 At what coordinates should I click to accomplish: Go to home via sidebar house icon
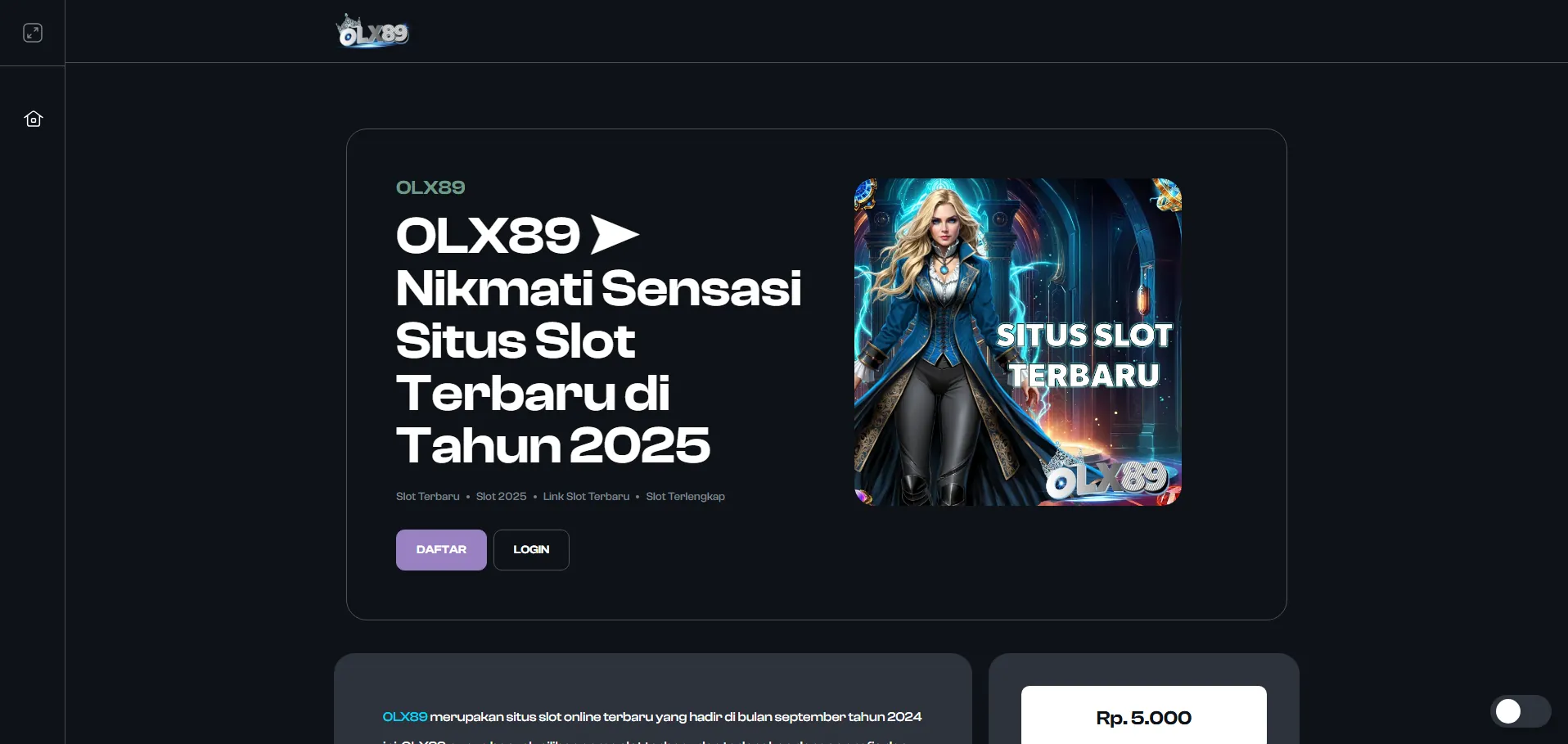(33, 119)
